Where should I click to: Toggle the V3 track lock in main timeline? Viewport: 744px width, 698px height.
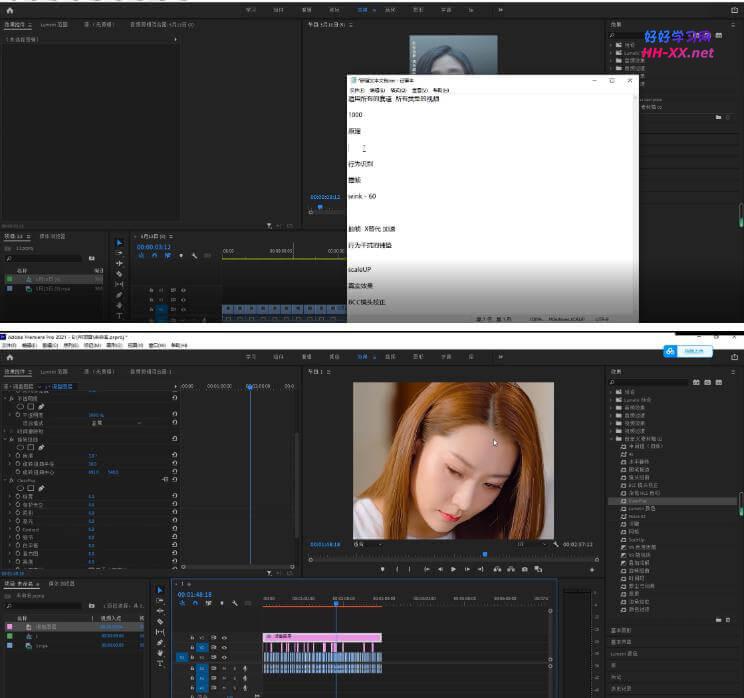pyautogui.click(x=192, y=638)
